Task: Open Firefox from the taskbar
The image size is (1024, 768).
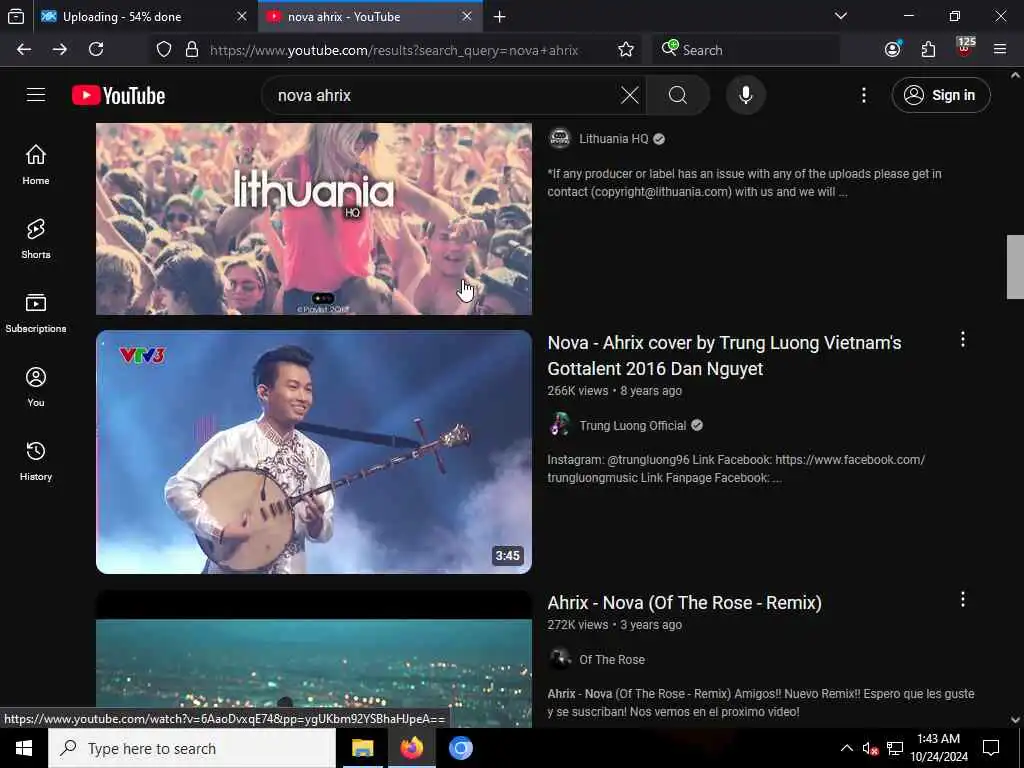Action: pos(411,748)
